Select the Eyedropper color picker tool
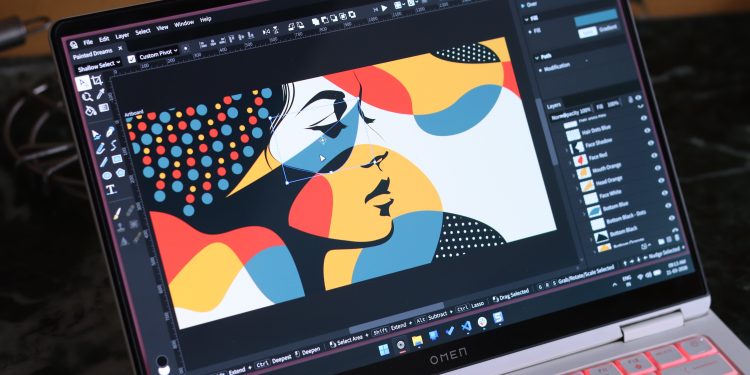This screenshot has width=750, height=375. (100, 94)
